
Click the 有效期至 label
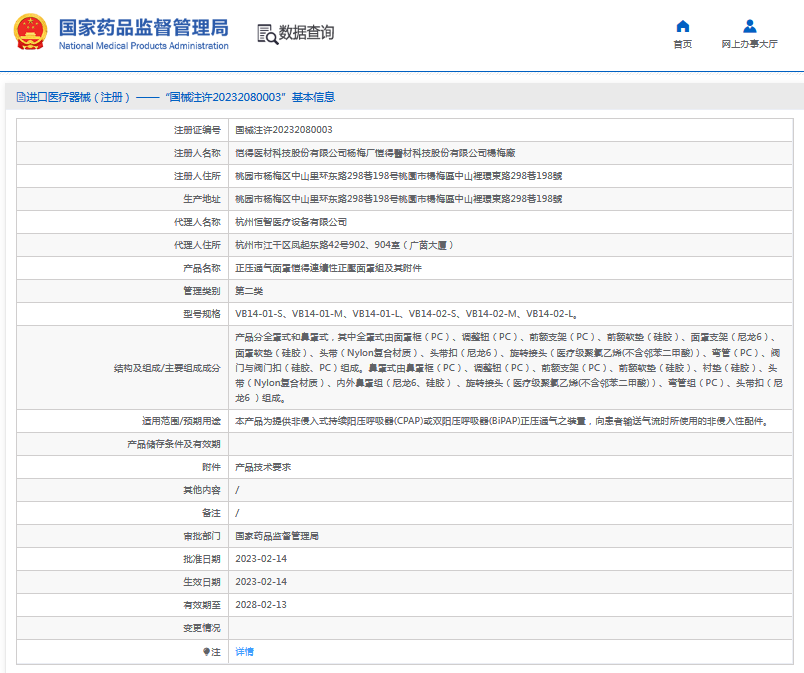click(x=202, y=605)
